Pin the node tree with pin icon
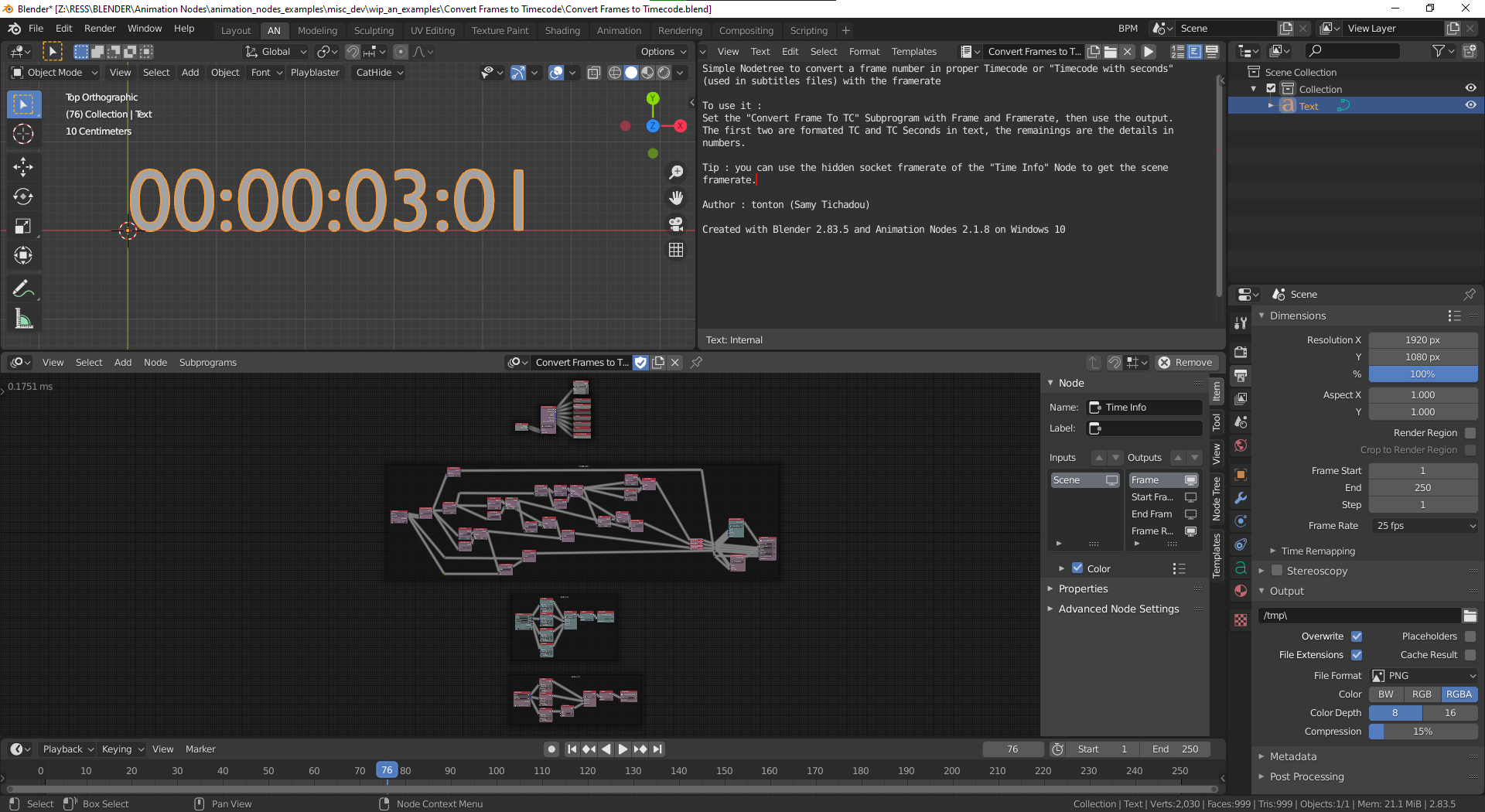Viewport: 1485px width, 812px height. tap(696, 362)
